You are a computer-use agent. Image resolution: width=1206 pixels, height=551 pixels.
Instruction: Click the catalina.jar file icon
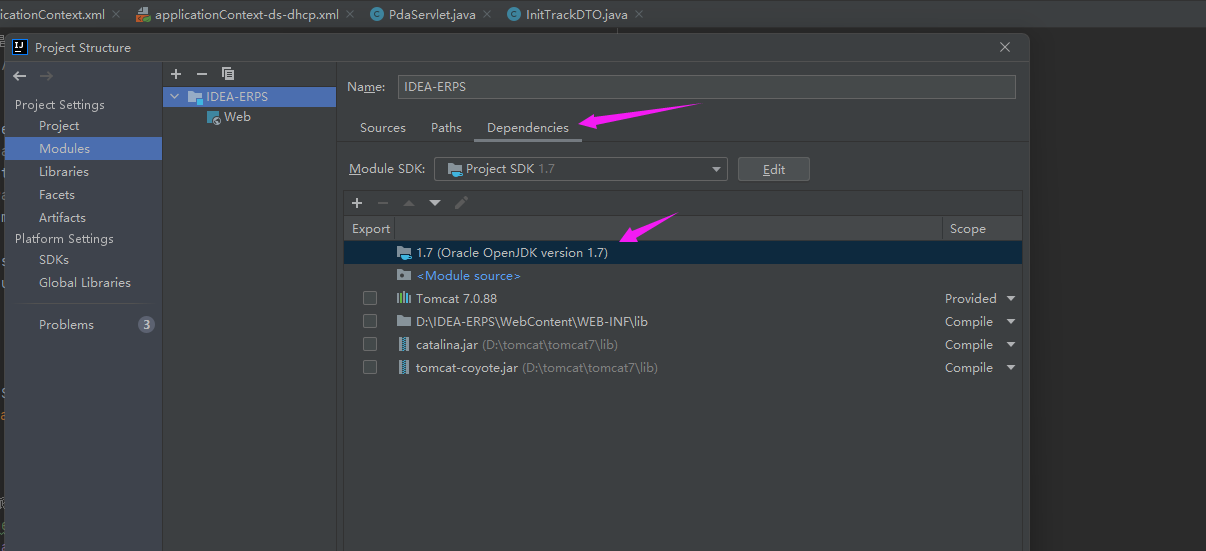coord(403,344)
